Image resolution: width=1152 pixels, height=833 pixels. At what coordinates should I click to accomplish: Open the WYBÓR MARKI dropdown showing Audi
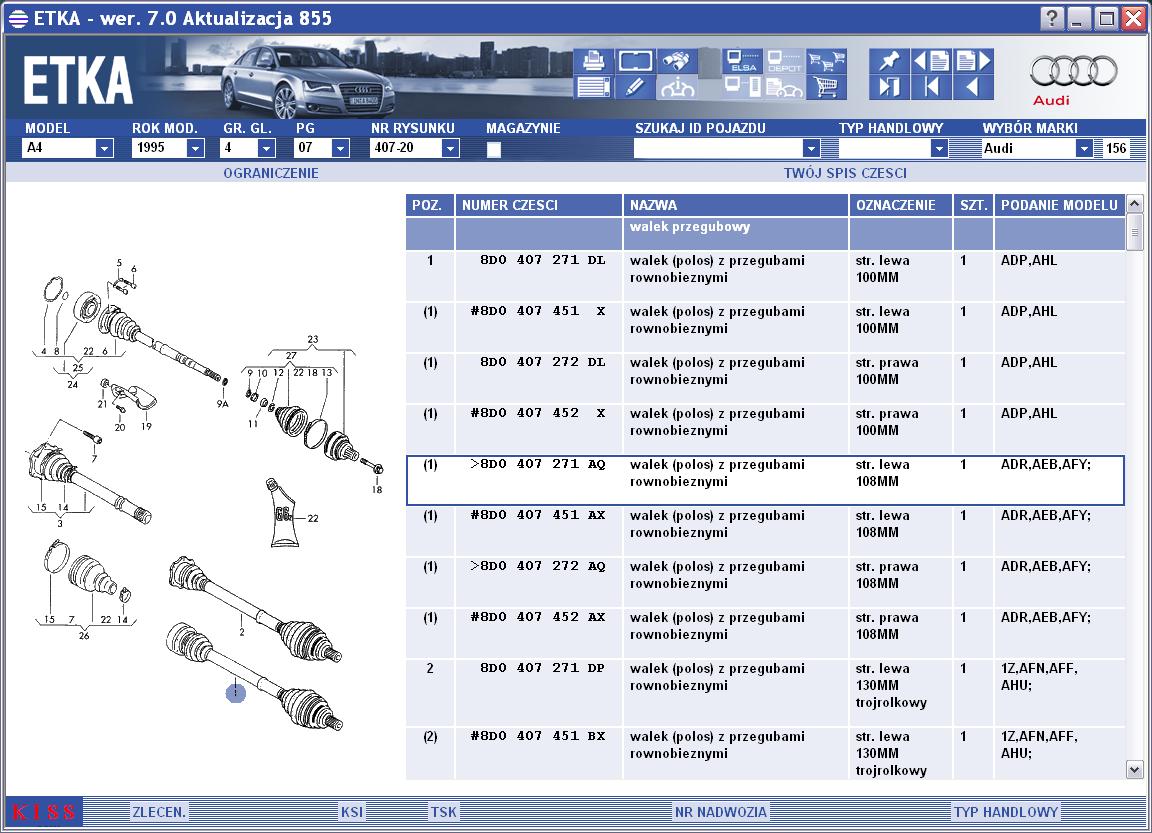[1084, 148]
